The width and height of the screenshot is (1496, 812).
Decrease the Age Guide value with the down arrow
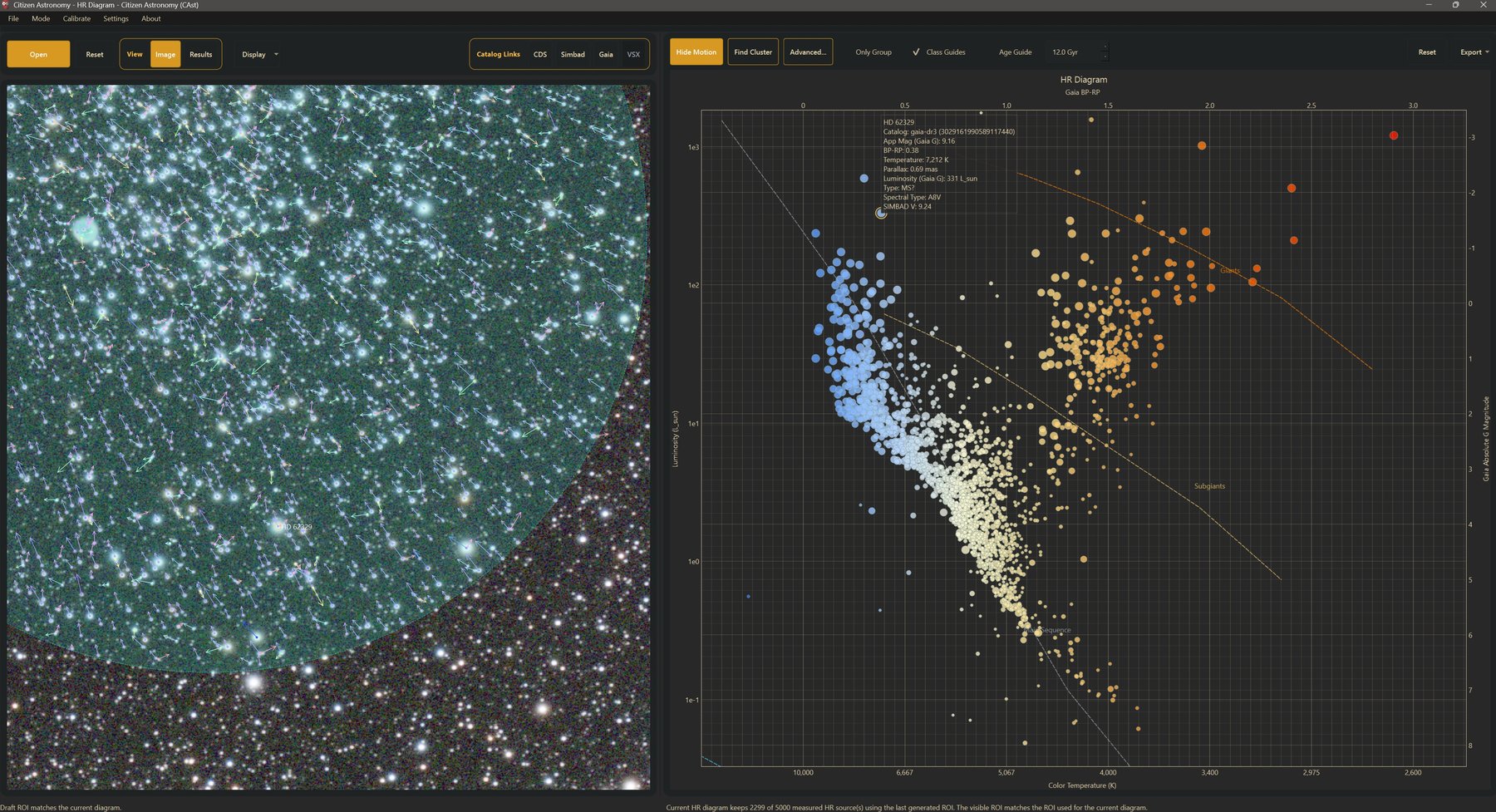tap(1105, 57)
